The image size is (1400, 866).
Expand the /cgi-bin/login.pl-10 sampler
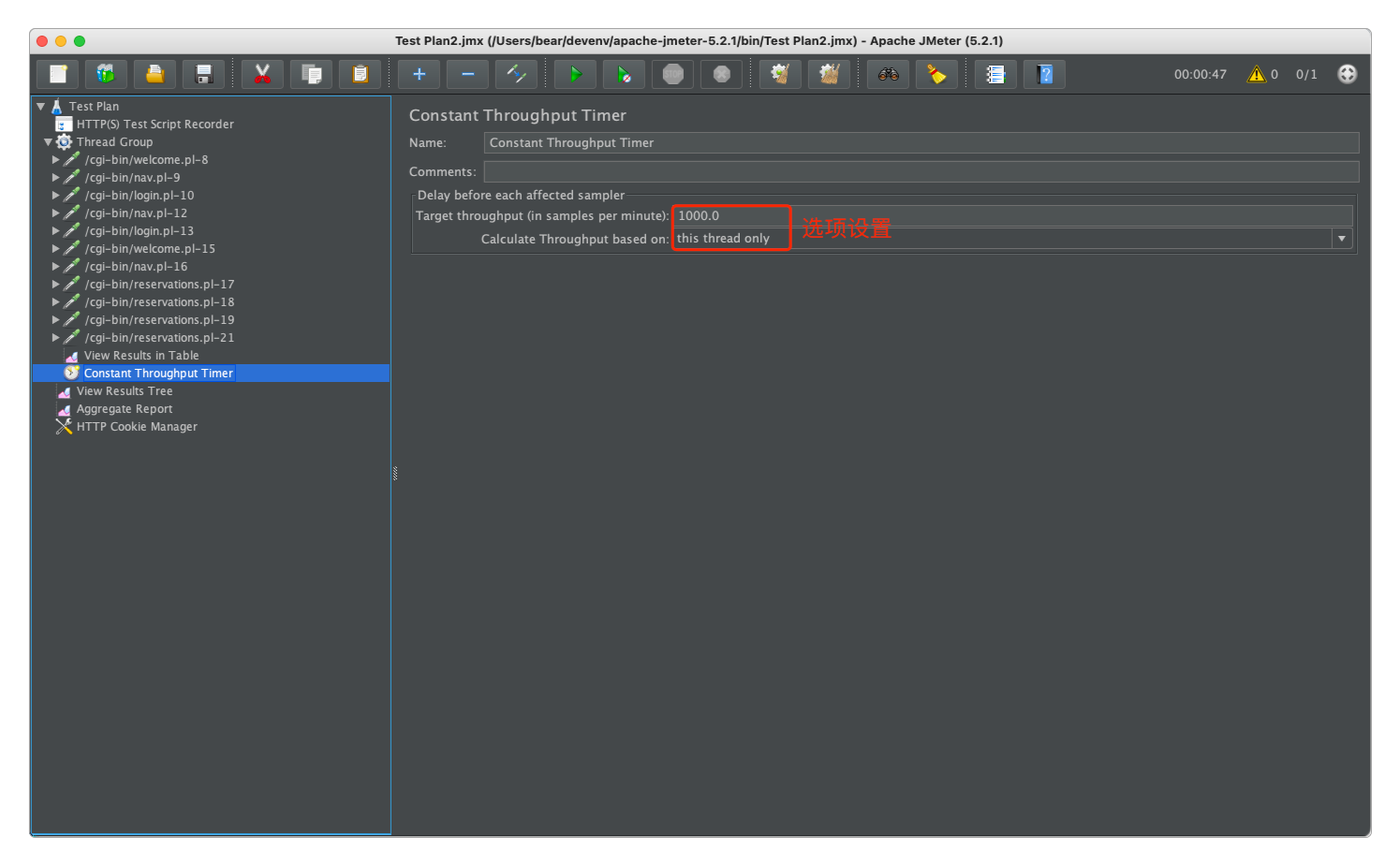pos(56,196)
